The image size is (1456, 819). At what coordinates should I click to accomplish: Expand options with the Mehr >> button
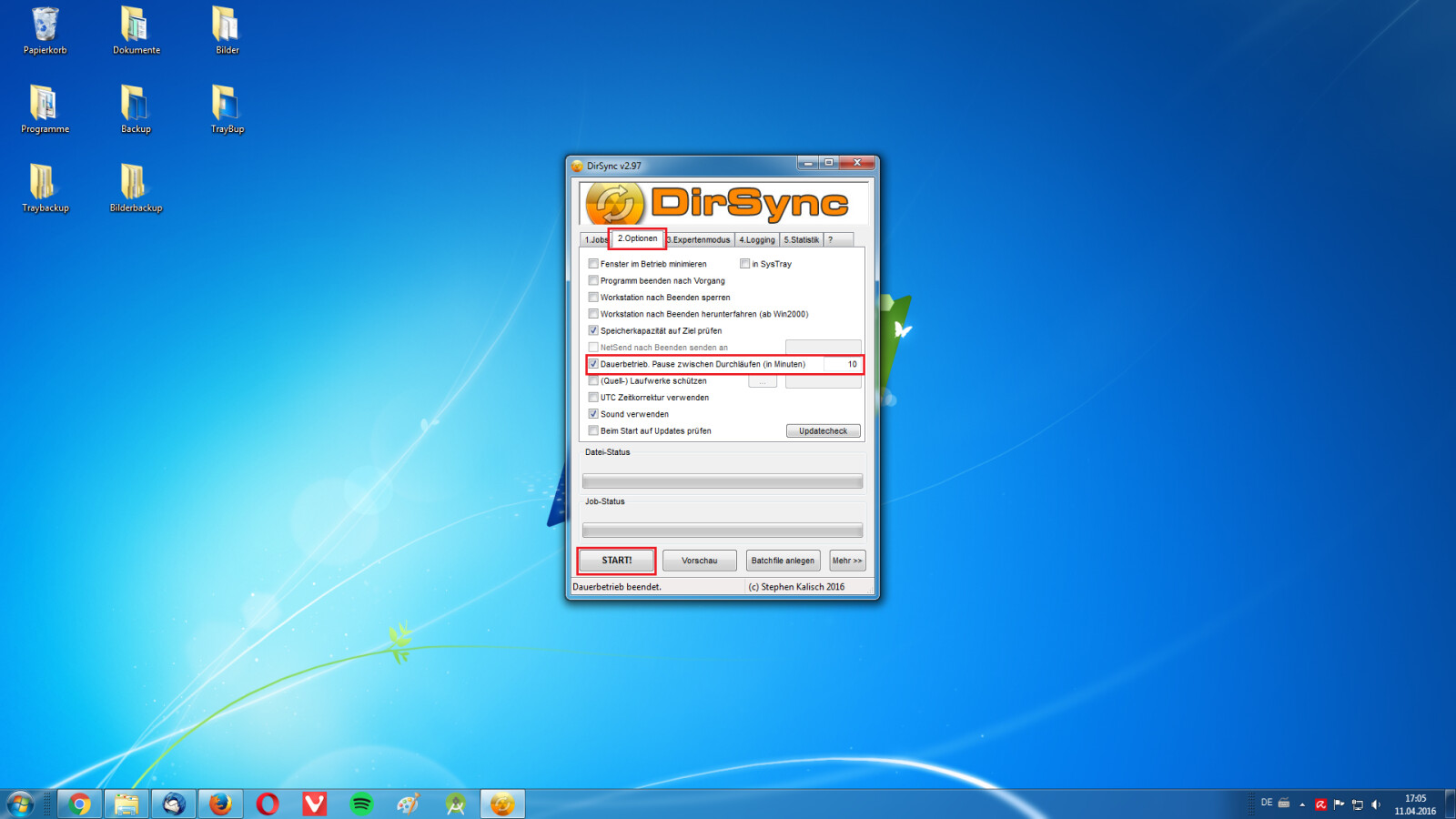point(847,560)
